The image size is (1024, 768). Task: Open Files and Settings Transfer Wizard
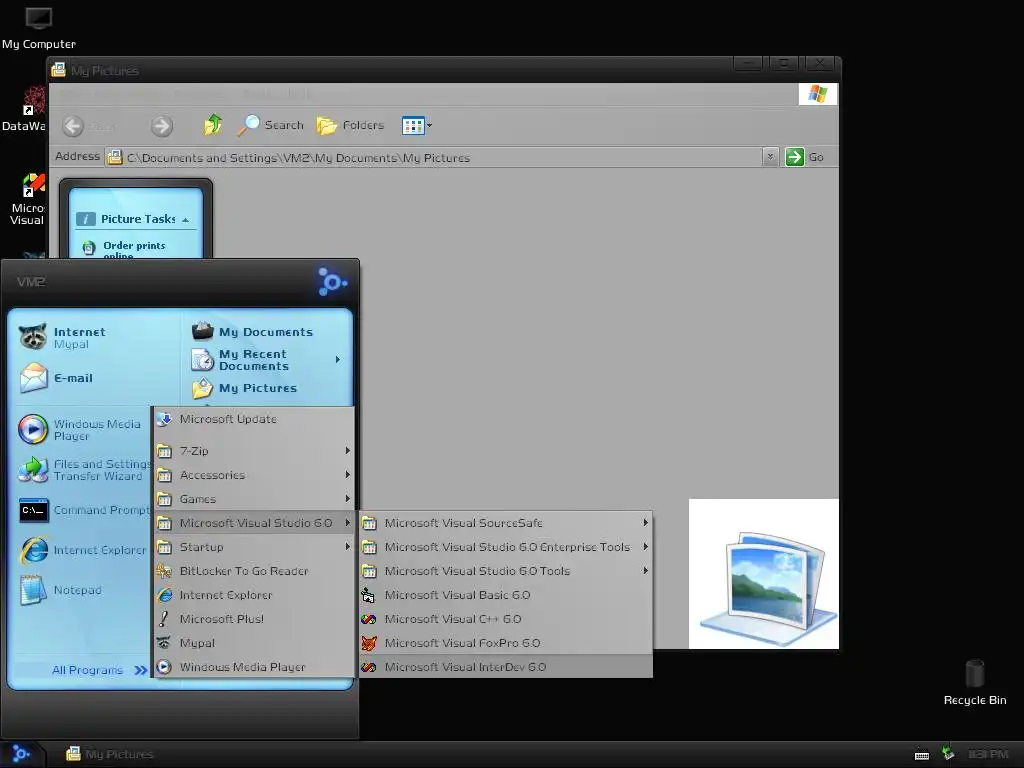point(84,470)
